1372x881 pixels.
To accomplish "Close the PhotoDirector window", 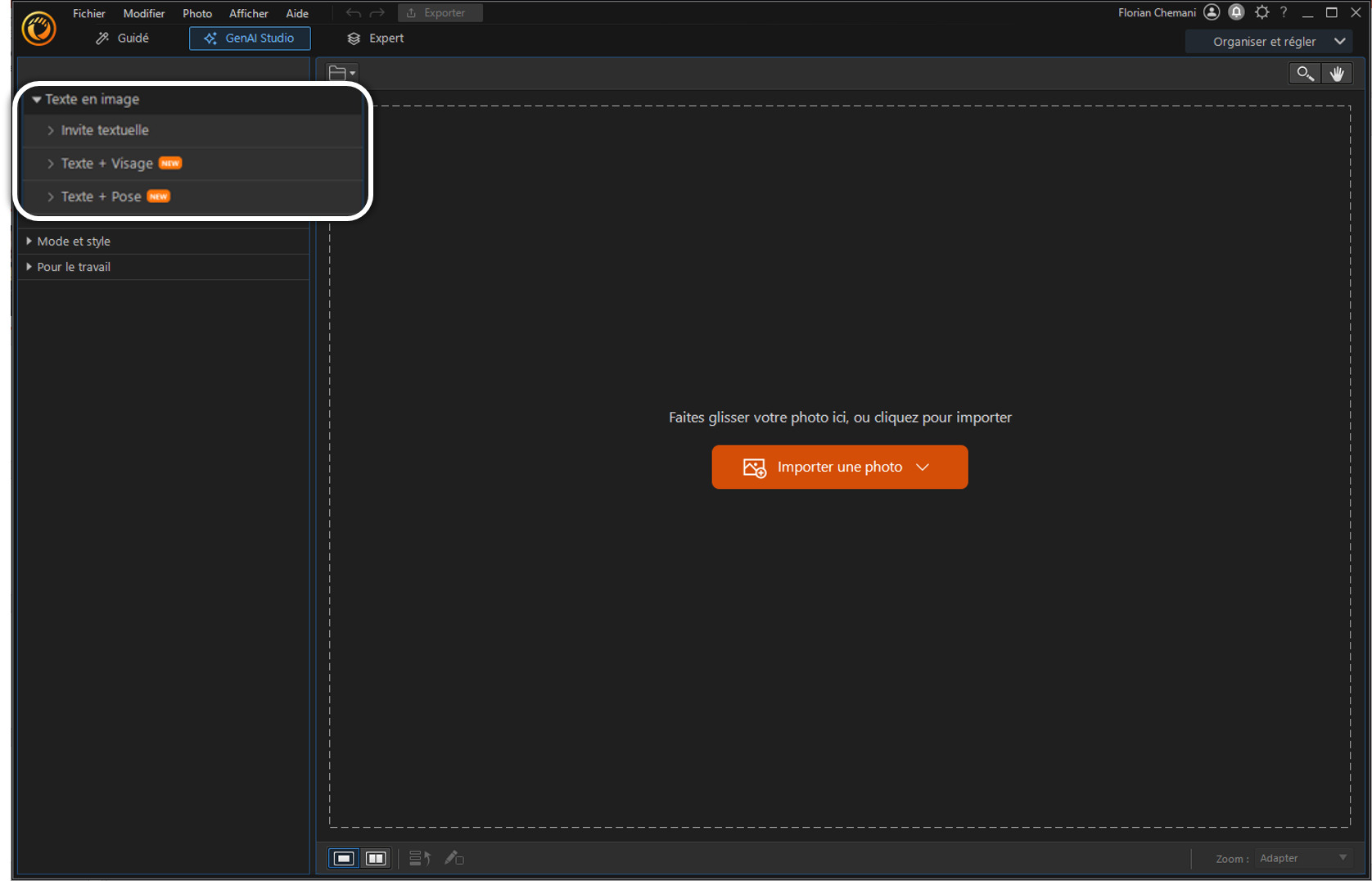I will [1356, 13].
